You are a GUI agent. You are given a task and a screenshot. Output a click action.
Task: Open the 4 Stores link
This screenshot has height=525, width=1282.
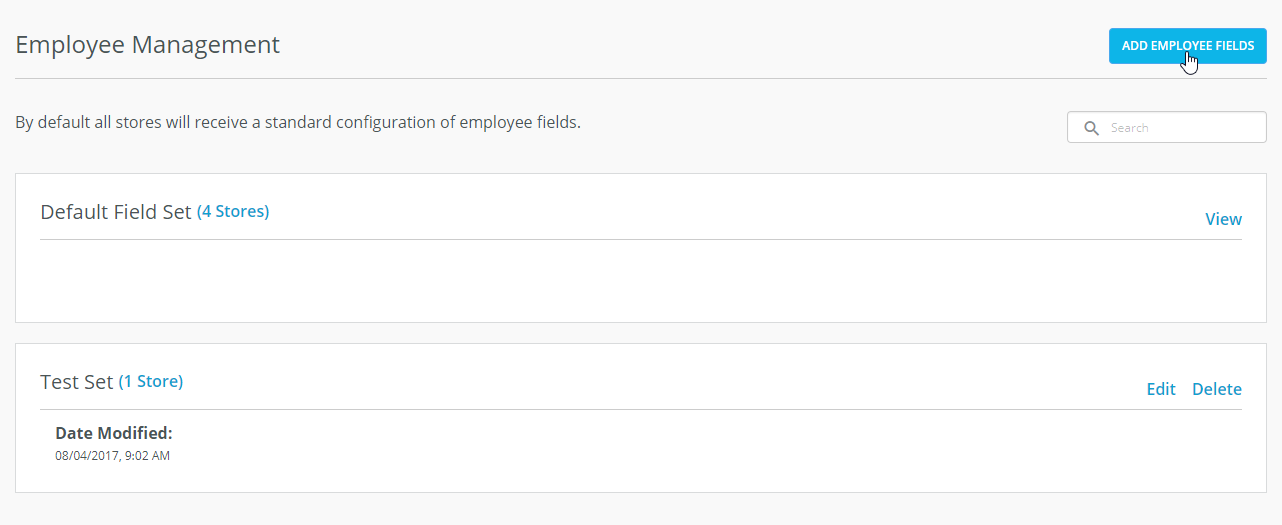pos(233,212)
